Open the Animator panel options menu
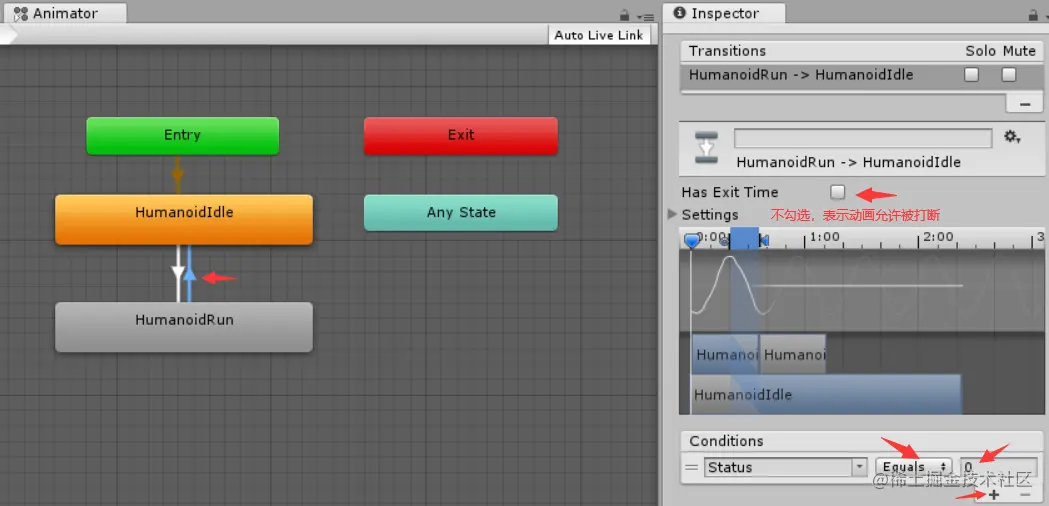Viewport: 1049px width, 506px height. (x=646, y=17)
